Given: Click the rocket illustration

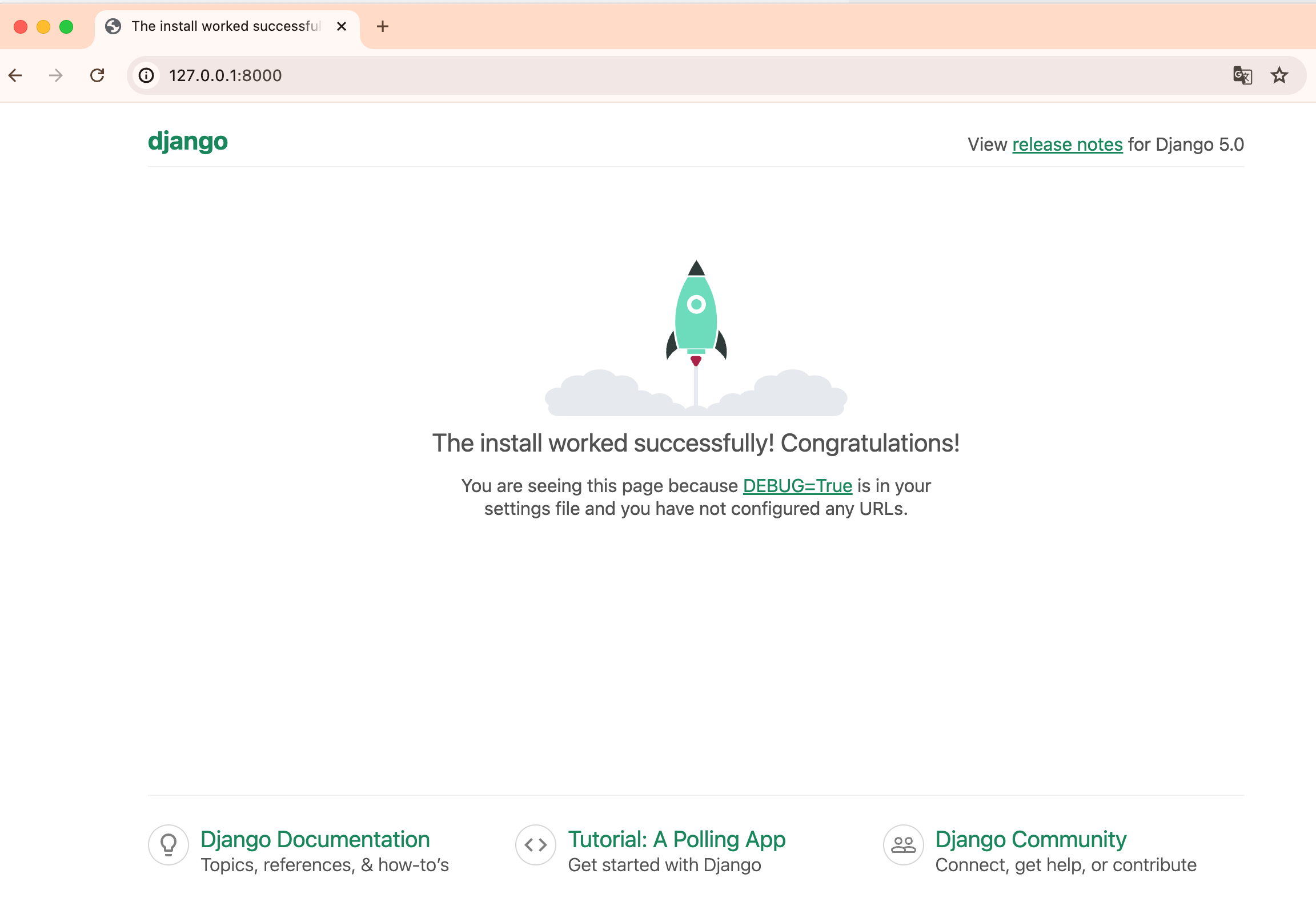Looking at the screenshot, I should (x=696, y=338).
